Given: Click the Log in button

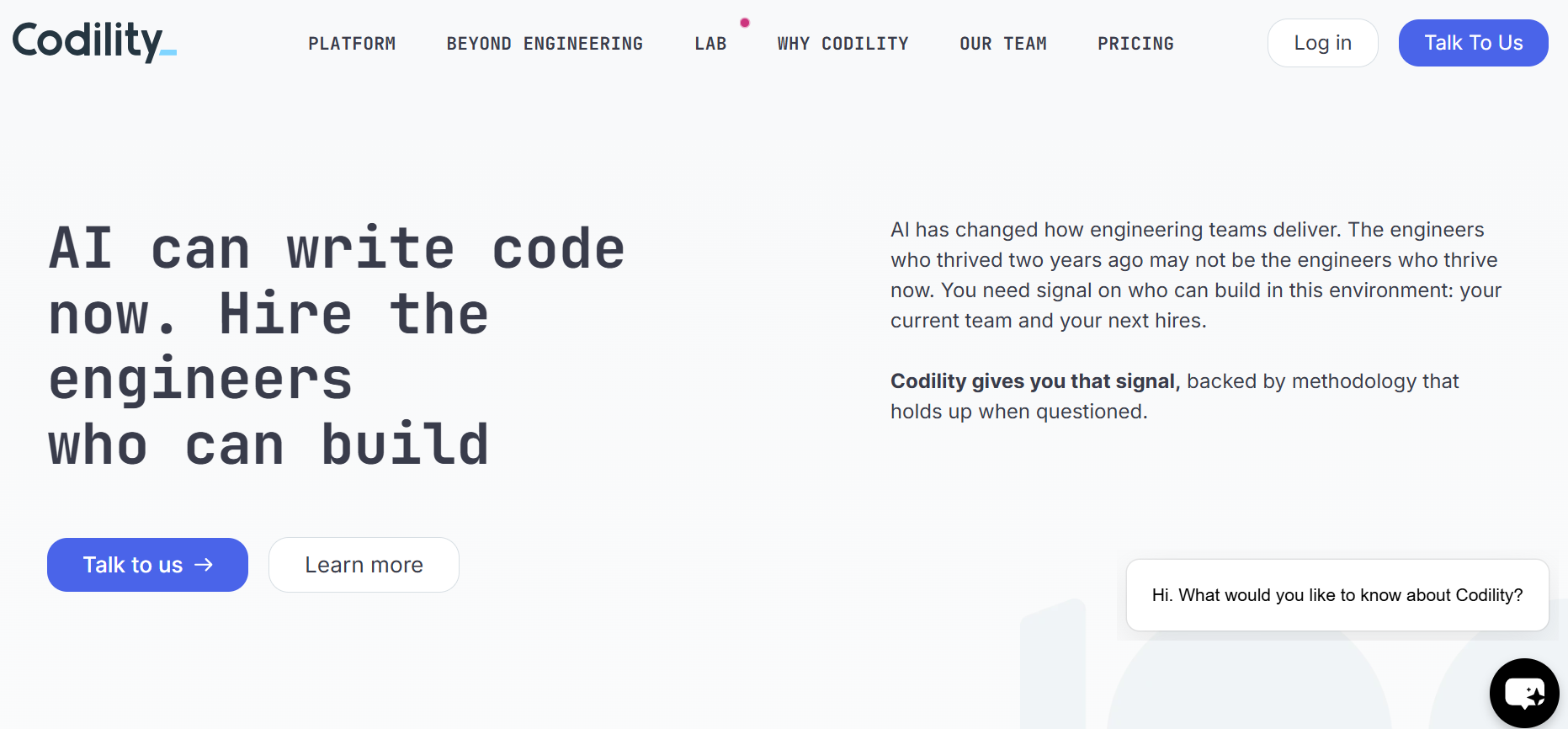Looking at the screenshot, I should tap(1322, 43).
